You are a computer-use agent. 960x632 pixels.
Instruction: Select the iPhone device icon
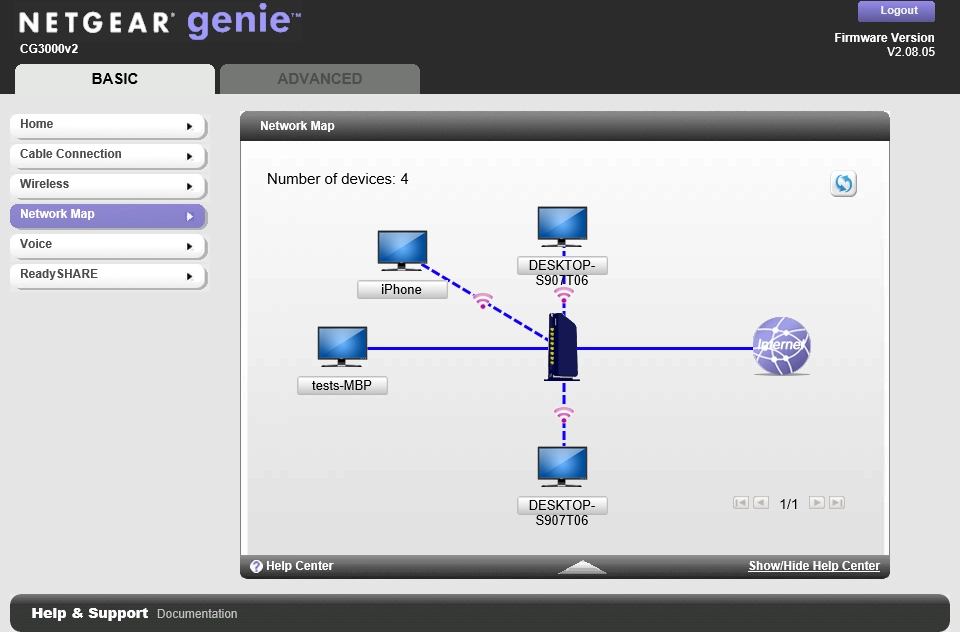click(x=402, y=250)
